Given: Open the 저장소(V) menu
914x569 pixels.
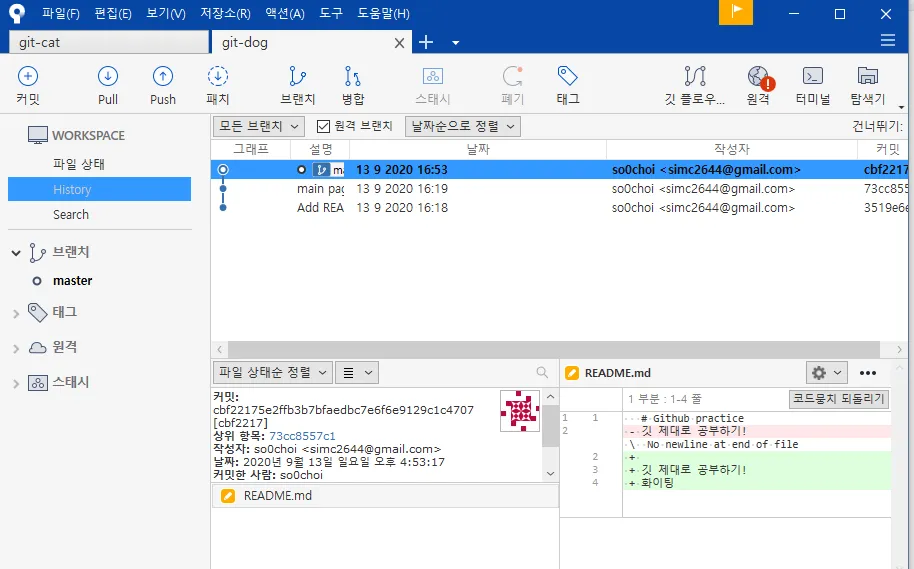Looking at the screenshot, I should 225,14.
